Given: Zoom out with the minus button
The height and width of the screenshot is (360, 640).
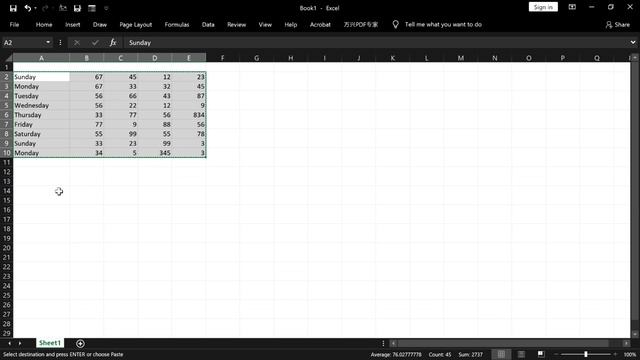Looking at the screenshot, I should (x=556, y=354).
